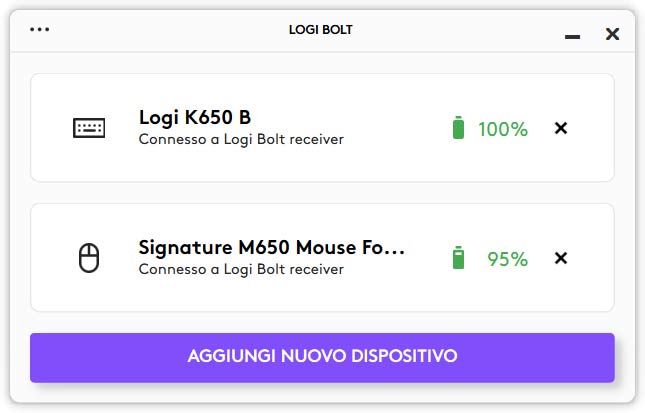The image size is (645, 413).
Task: Remove the Logi K650 B device
Action: tap(561, 128)
